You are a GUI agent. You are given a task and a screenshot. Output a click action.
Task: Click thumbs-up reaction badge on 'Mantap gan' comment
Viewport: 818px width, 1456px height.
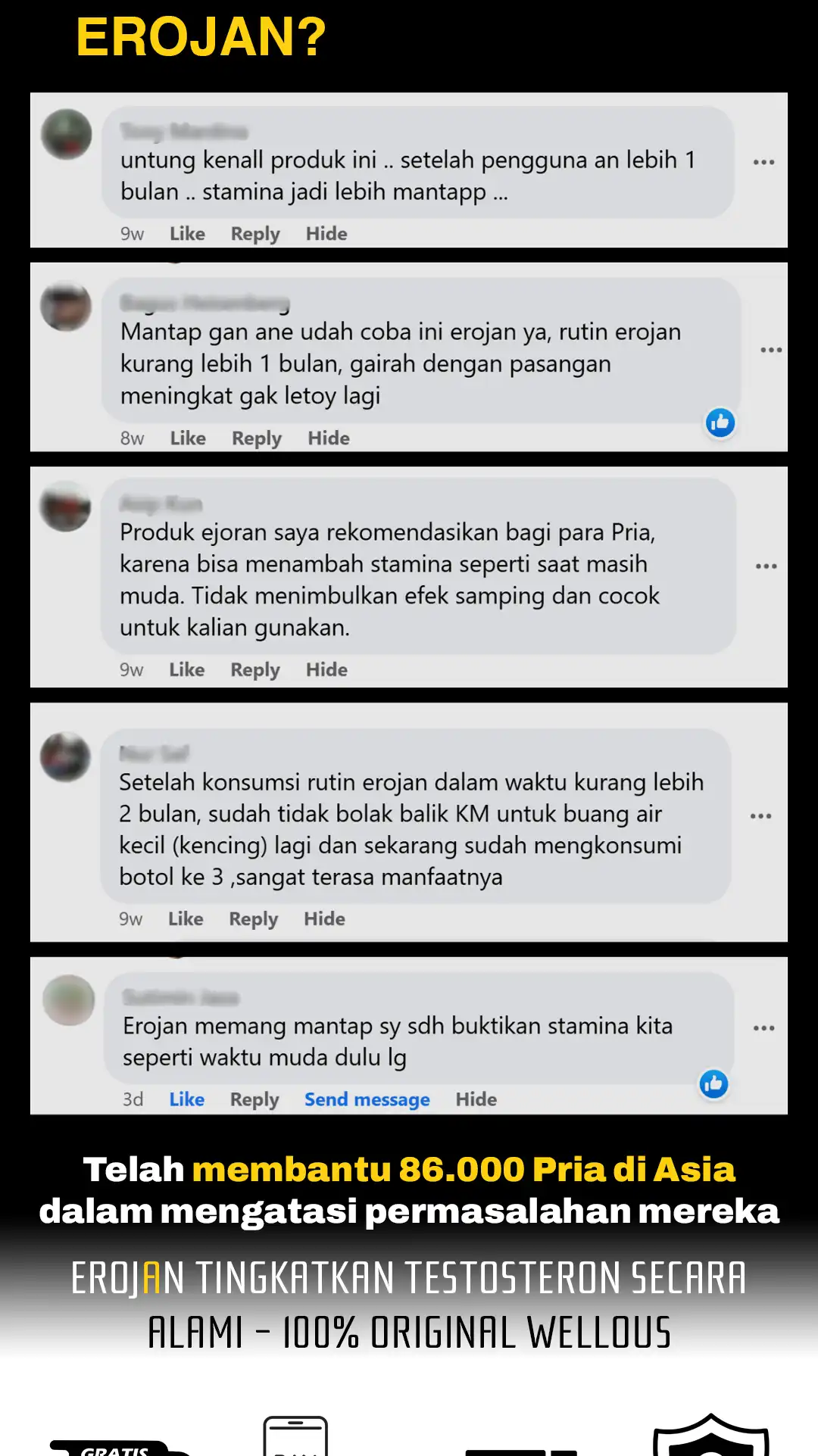(x=720, y=422)
